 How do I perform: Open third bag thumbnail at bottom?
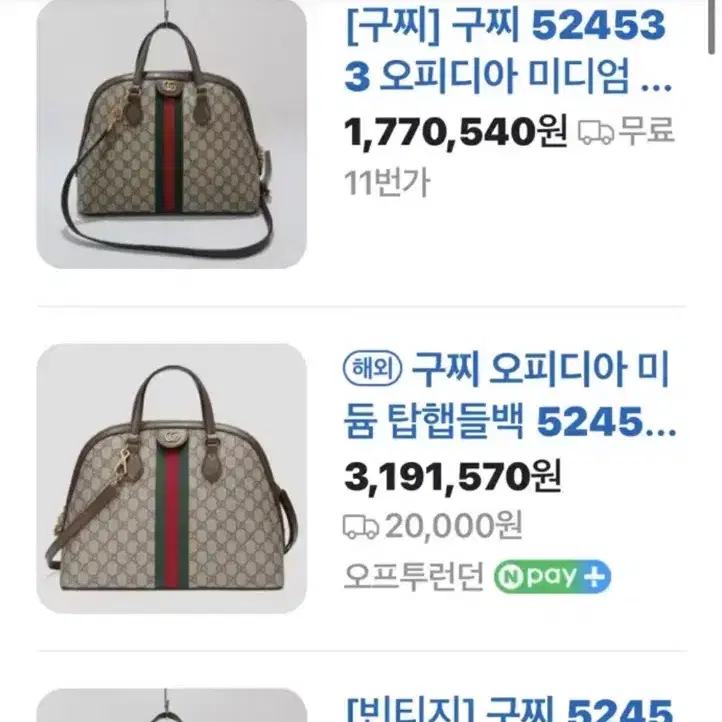click(171, 705)
